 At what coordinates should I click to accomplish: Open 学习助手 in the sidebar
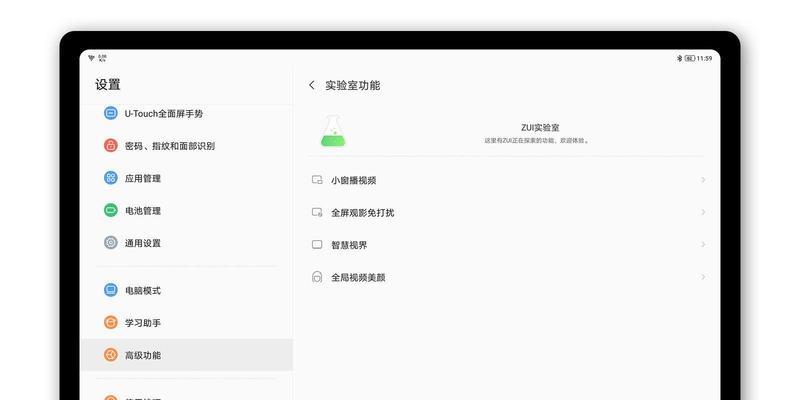(x=187, y=322)
